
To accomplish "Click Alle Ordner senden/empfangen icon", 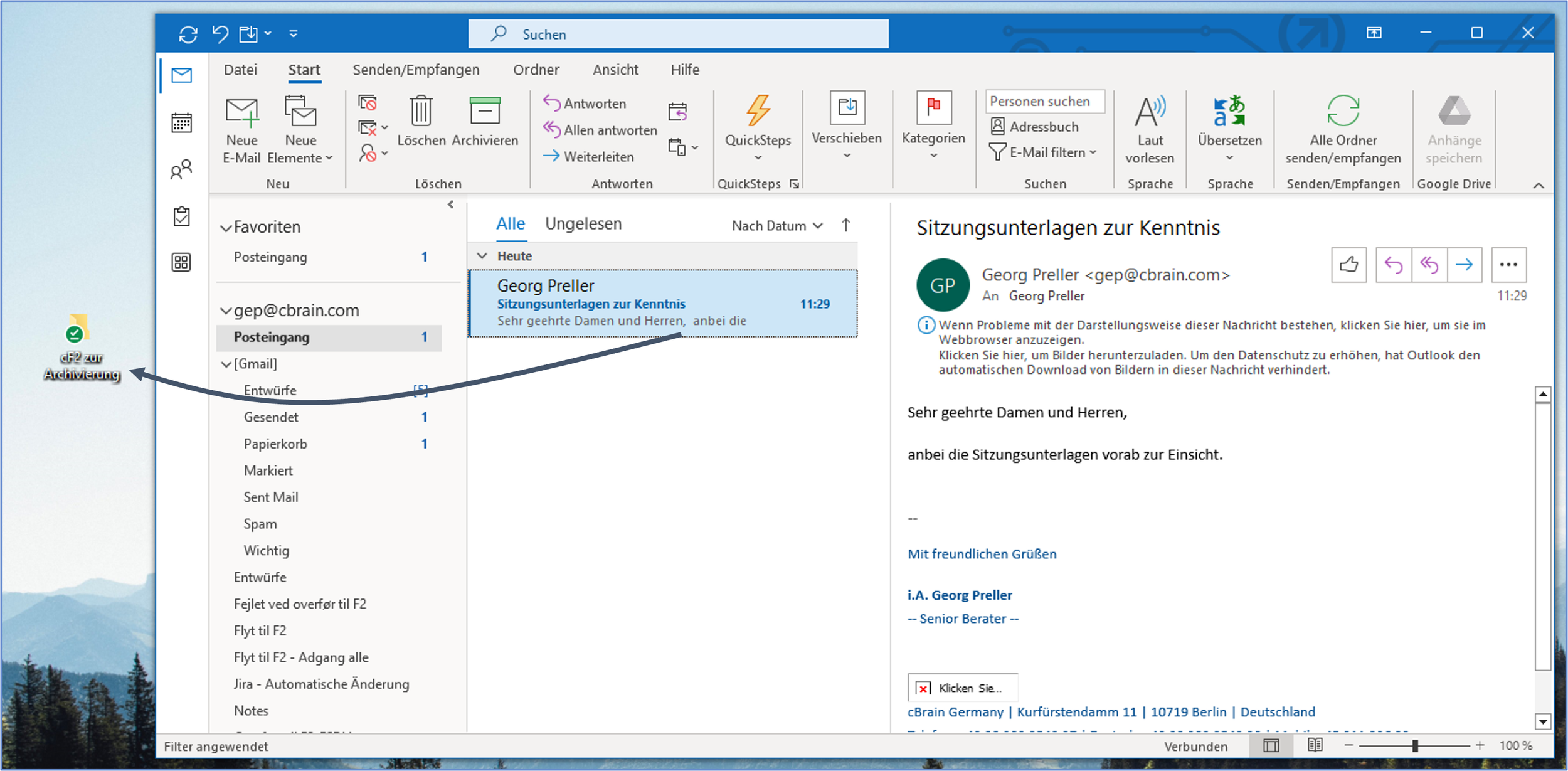I will pos(1342,112).
